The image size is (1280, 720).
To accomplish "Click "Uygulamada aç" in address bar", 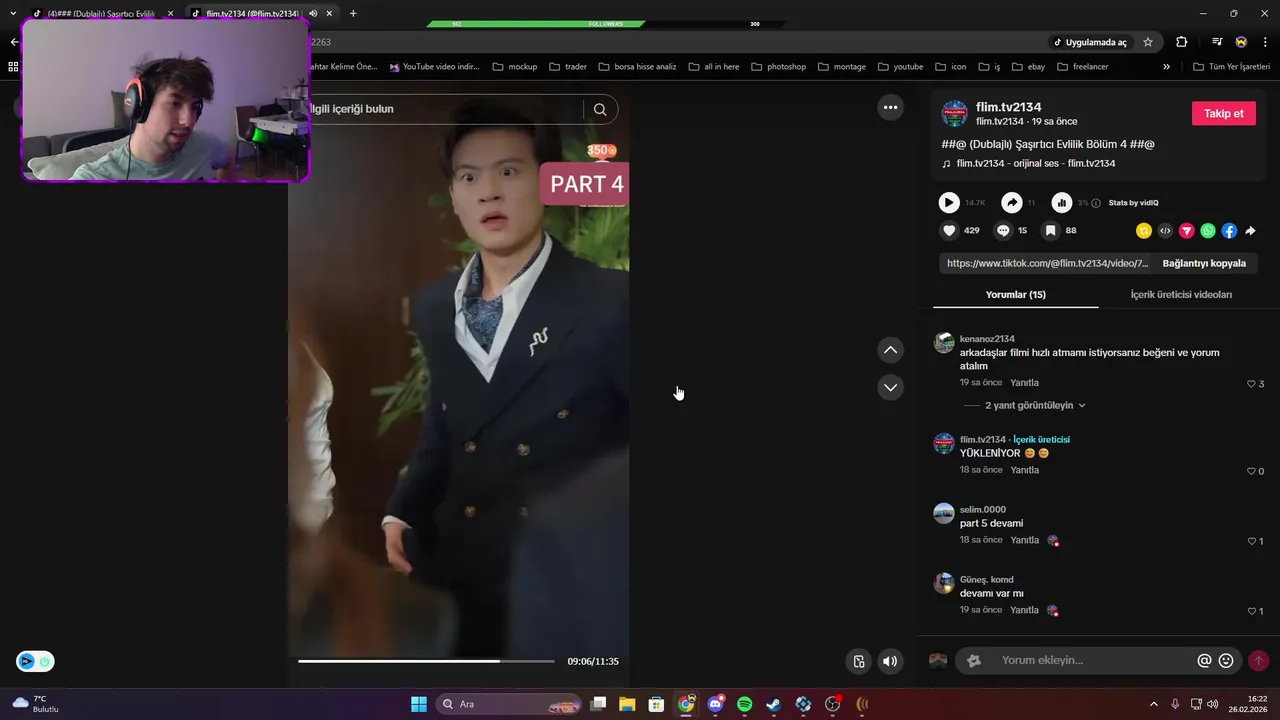I will click(1089, 42).
